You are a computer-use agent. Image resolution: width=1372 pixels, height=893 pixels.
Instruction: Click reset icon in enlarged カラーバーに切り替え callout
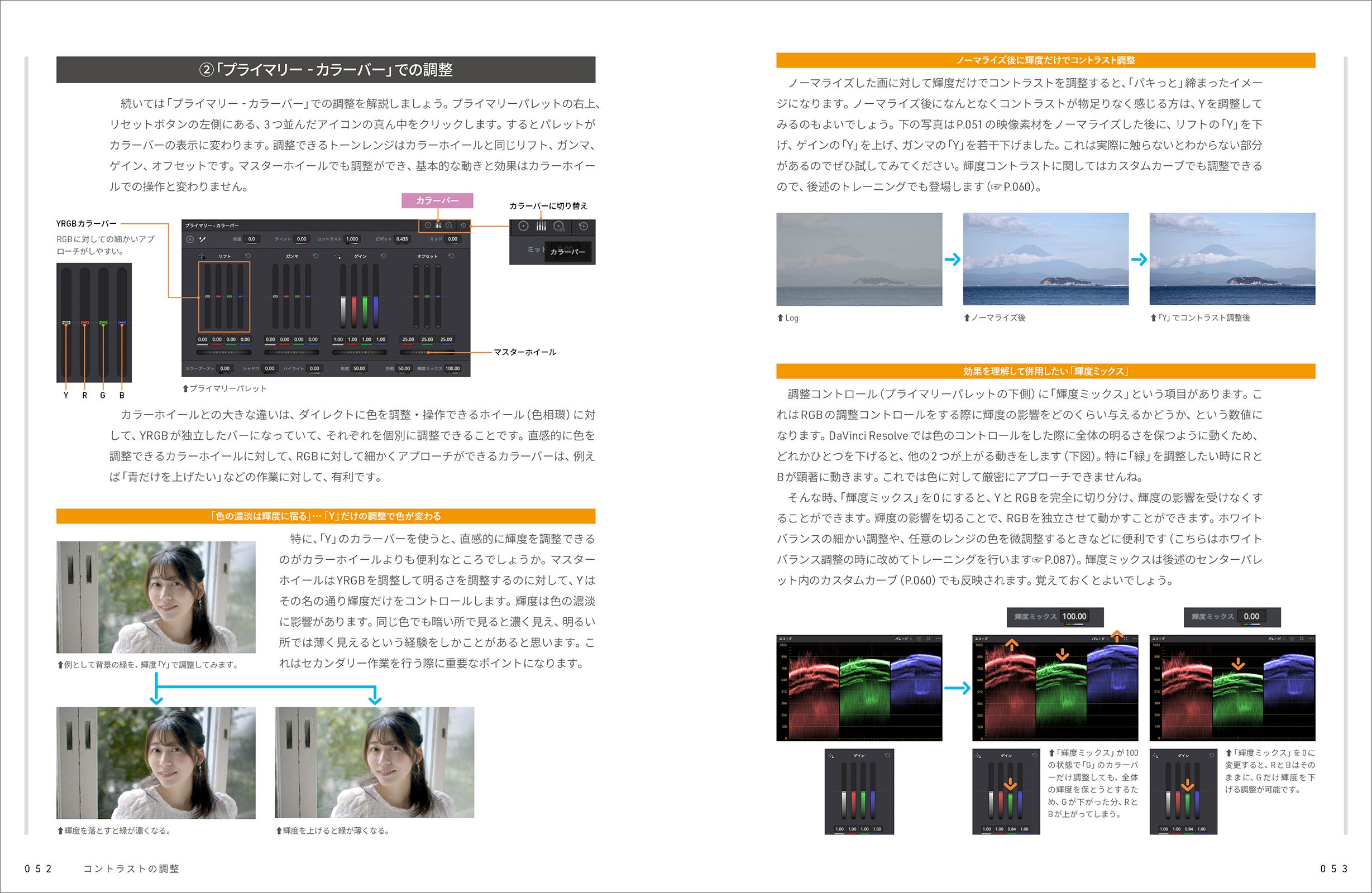coord(584,227)
